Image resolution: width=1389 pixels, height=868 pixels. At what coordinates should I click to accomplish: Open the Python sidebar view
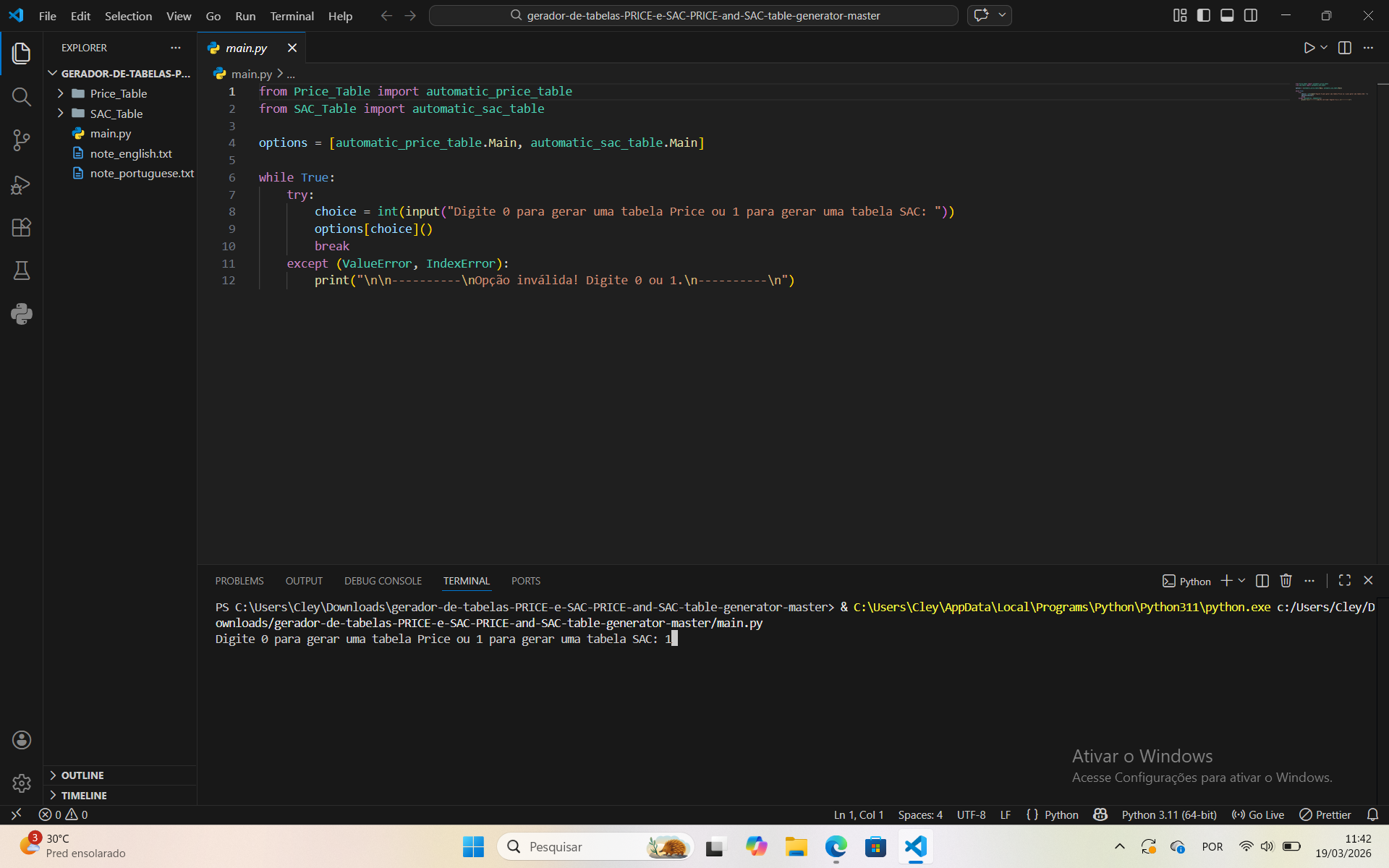pyautogui.click(x=22, y=314)
